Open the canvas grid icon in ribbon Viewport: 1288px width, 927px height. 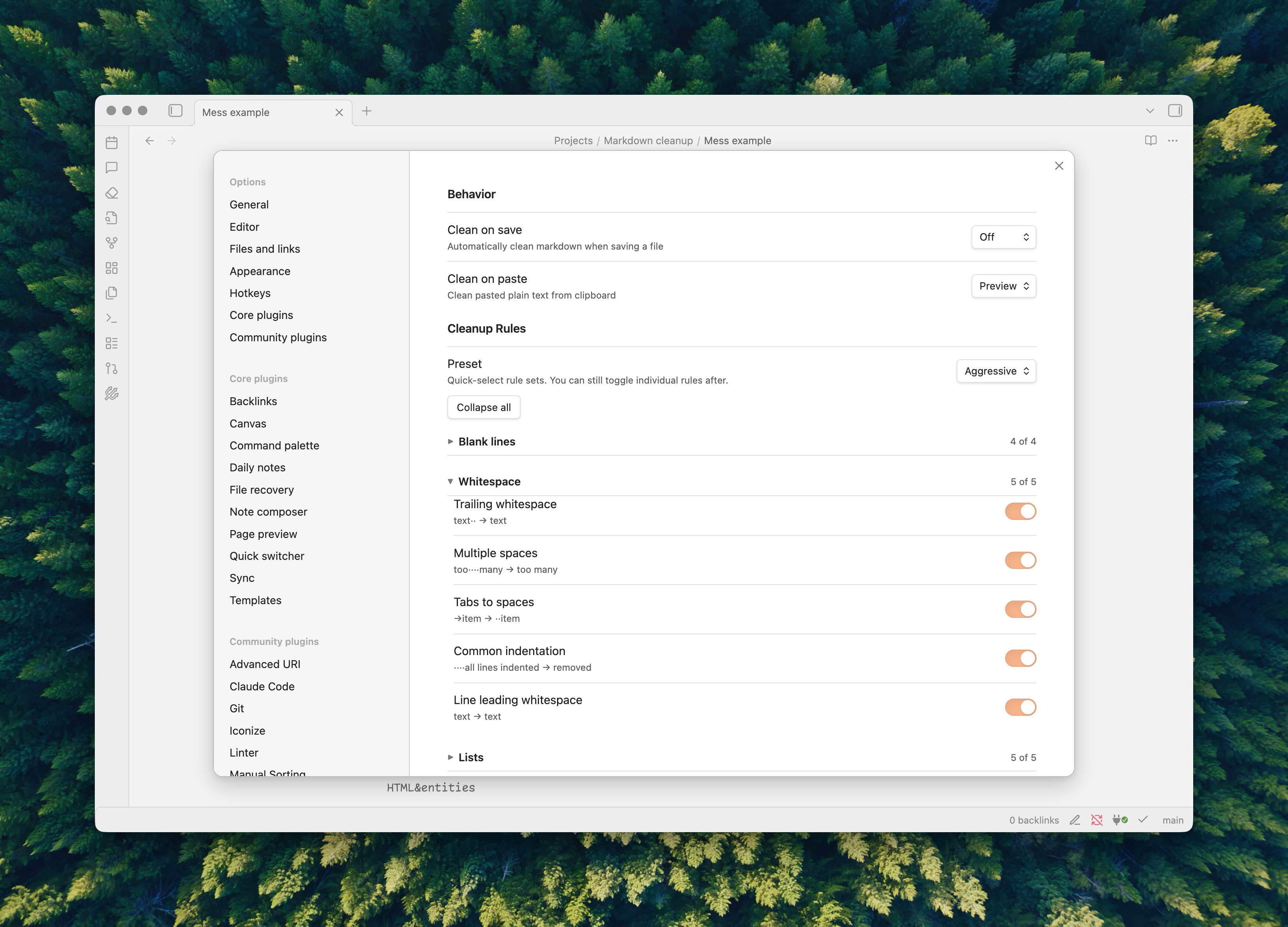[x=112, y=268]
